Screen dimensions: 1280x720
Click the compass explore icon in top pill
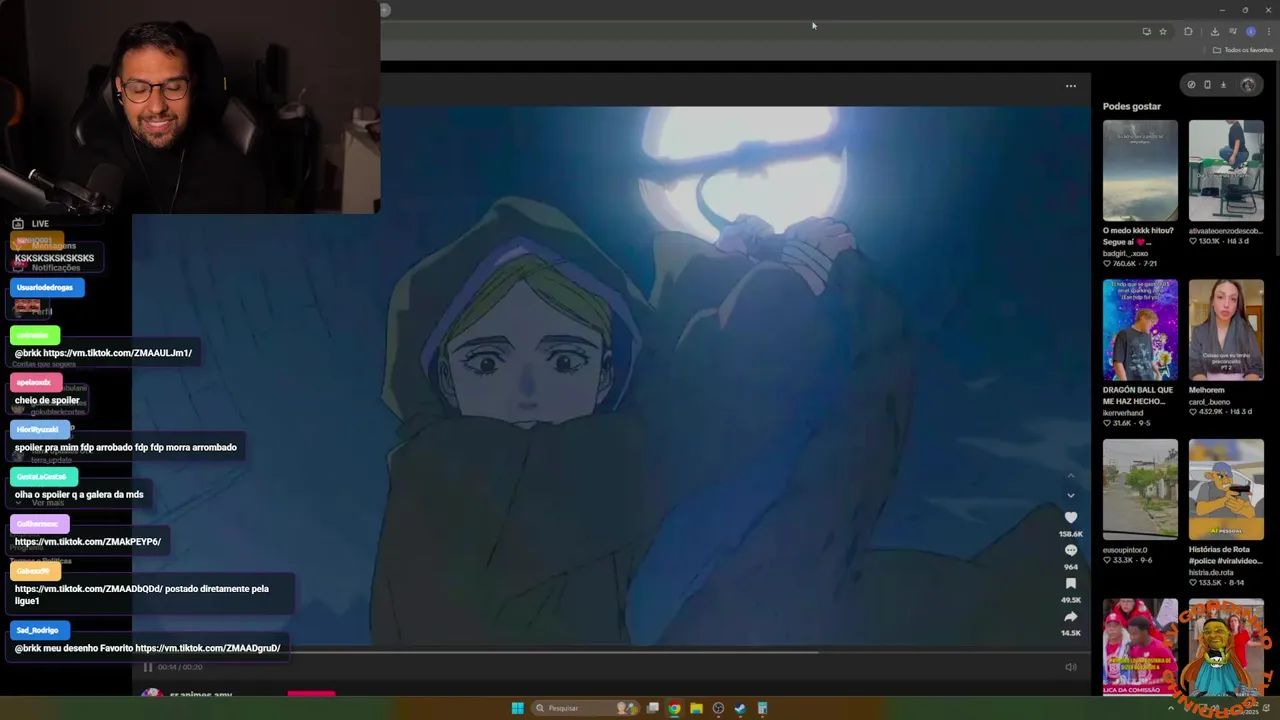[1191, 85]
